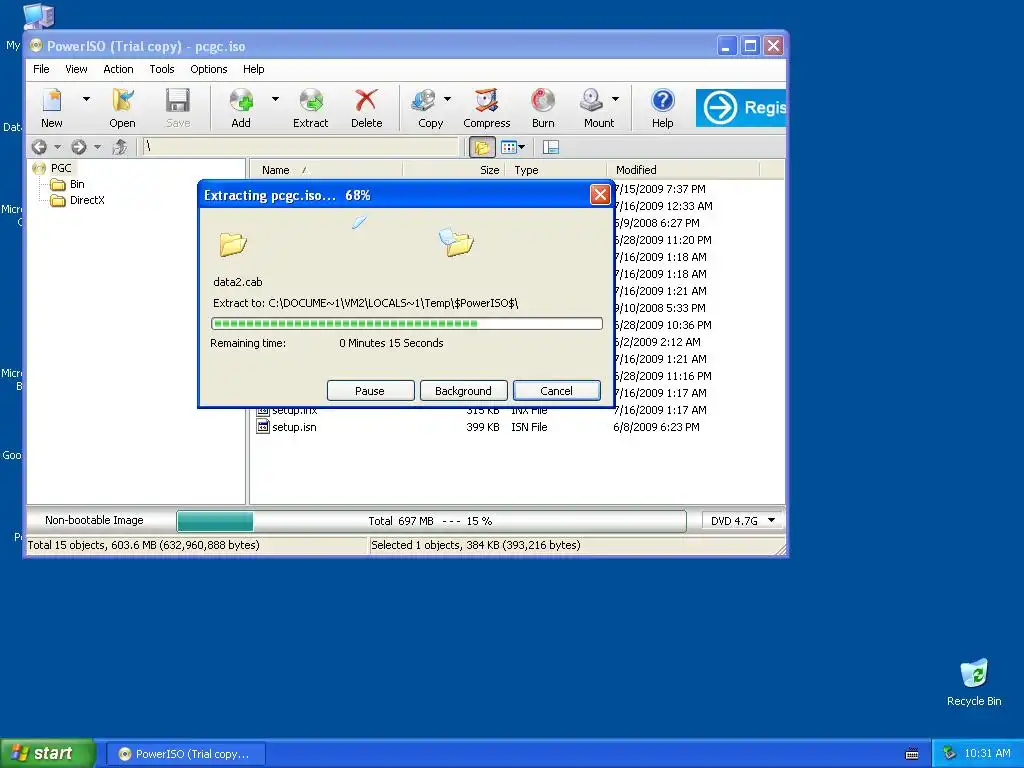This screenshot has height=768, width=1024.
Task: Click the My Computer desktop icon
Action: 38,16
